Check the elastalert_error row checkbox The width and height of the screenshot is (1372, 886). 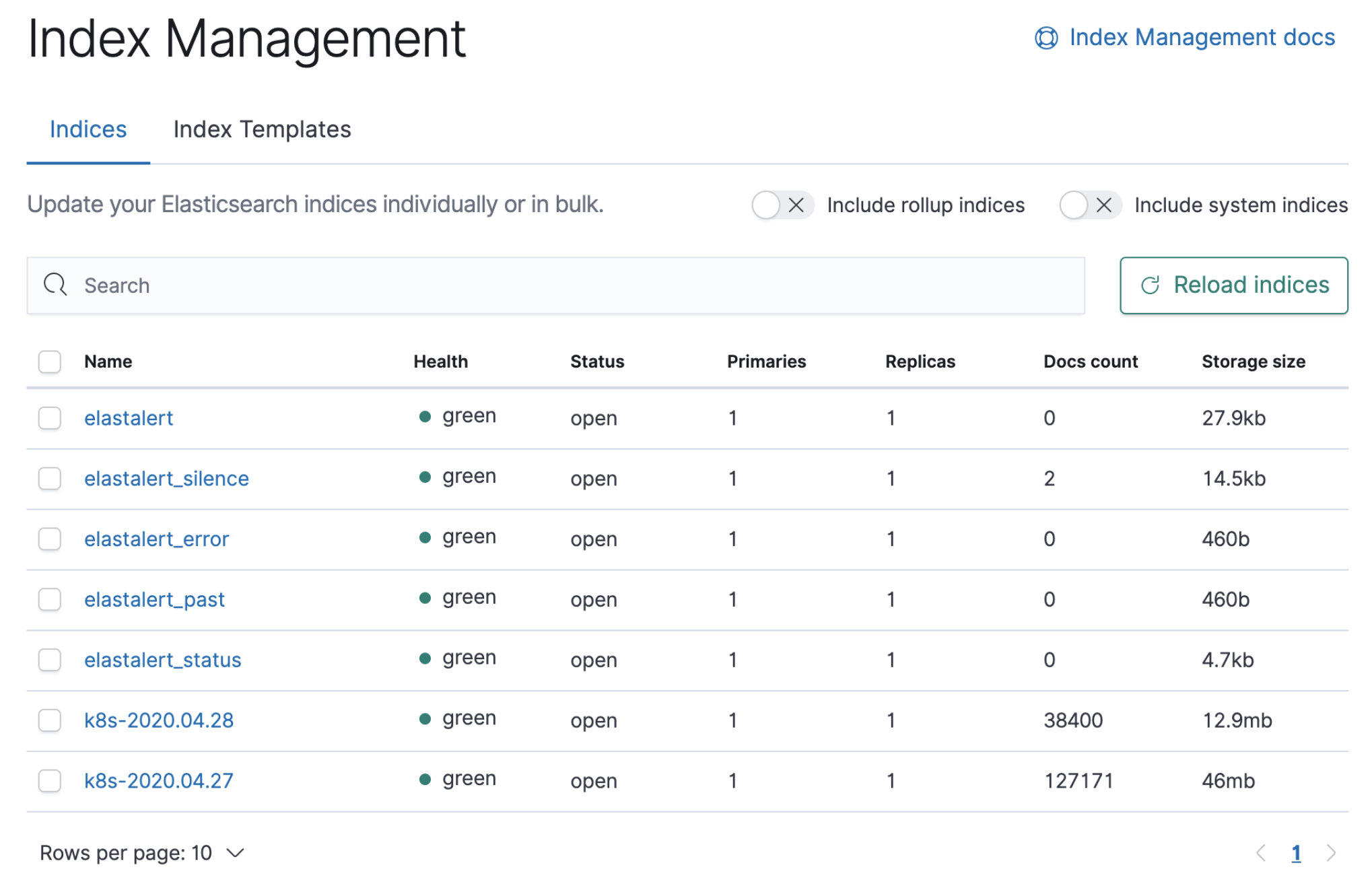click(50, 539)
